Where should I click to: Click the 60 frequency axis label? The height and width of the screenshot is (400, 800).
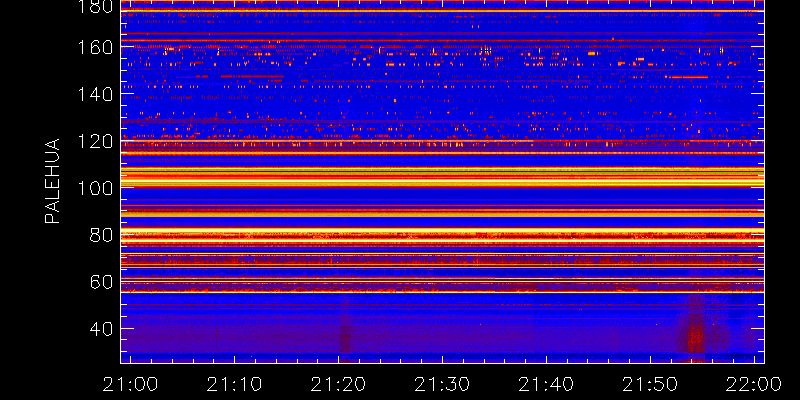point(101,282)
